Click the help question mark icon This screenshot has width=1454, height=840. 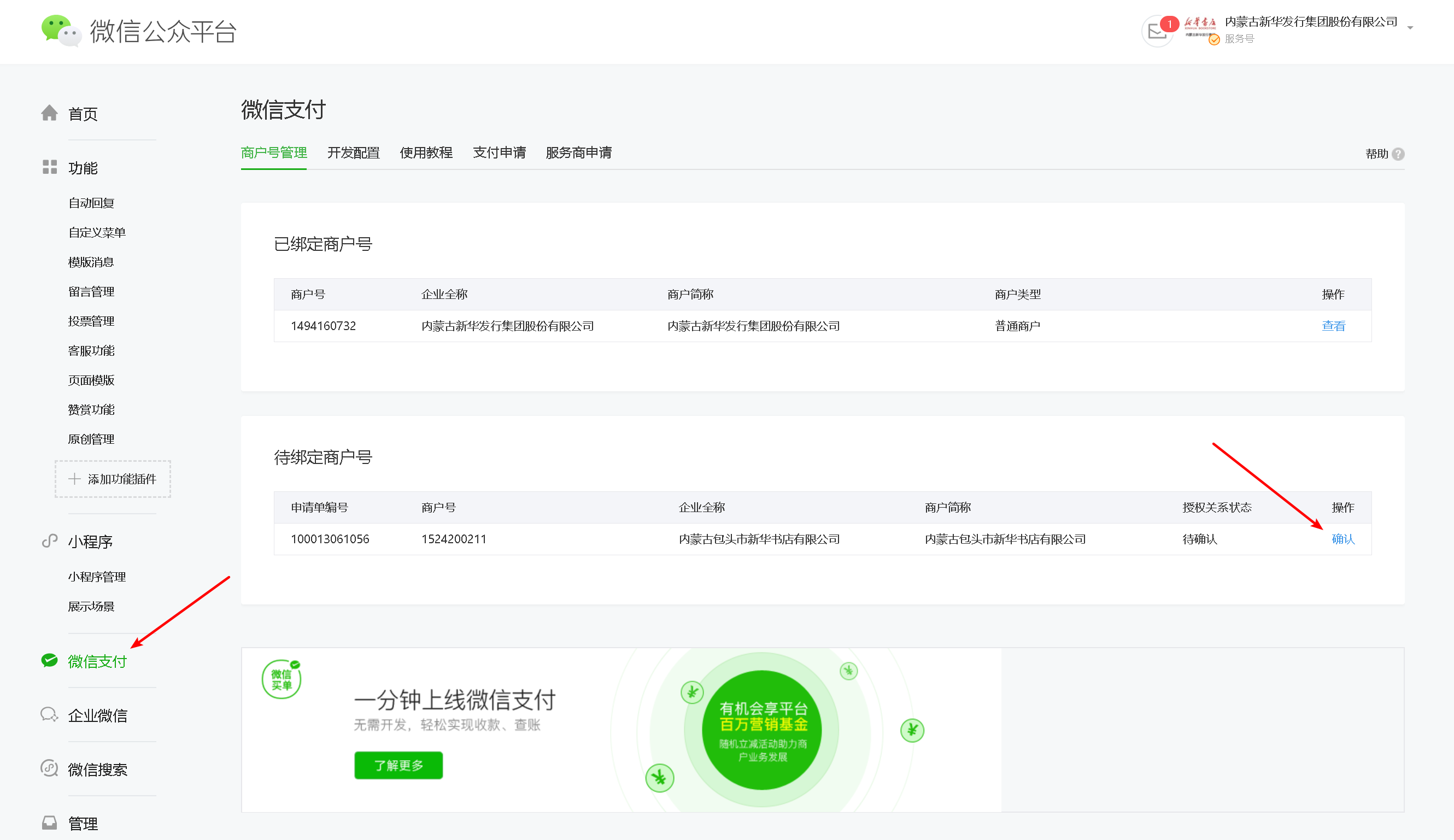[x=1398, y=154]
